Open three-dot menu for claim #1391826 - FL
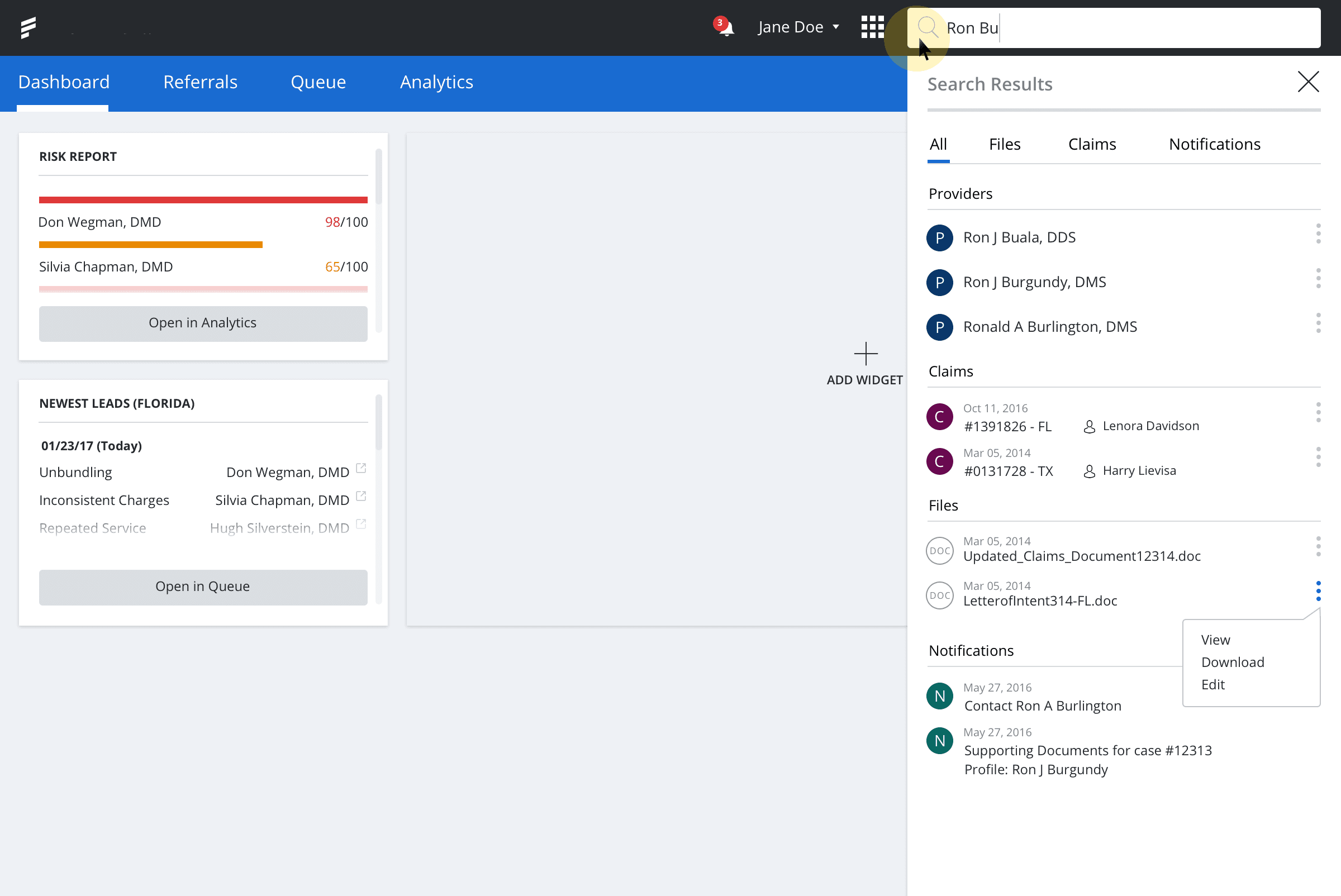The image size is (1341, 896). 1318,413
